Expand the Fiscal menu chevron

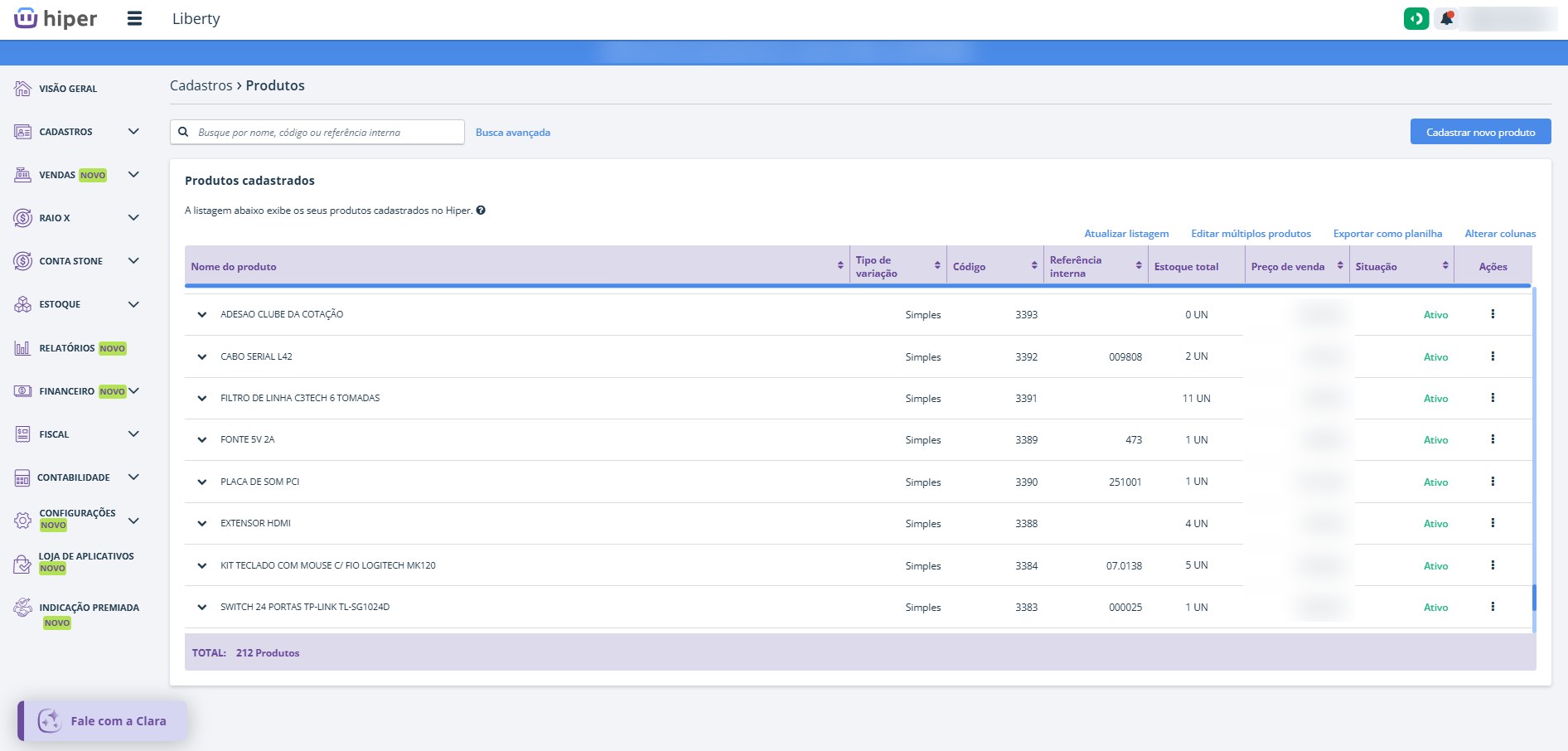pyautogui.click(x=133, y=434)
